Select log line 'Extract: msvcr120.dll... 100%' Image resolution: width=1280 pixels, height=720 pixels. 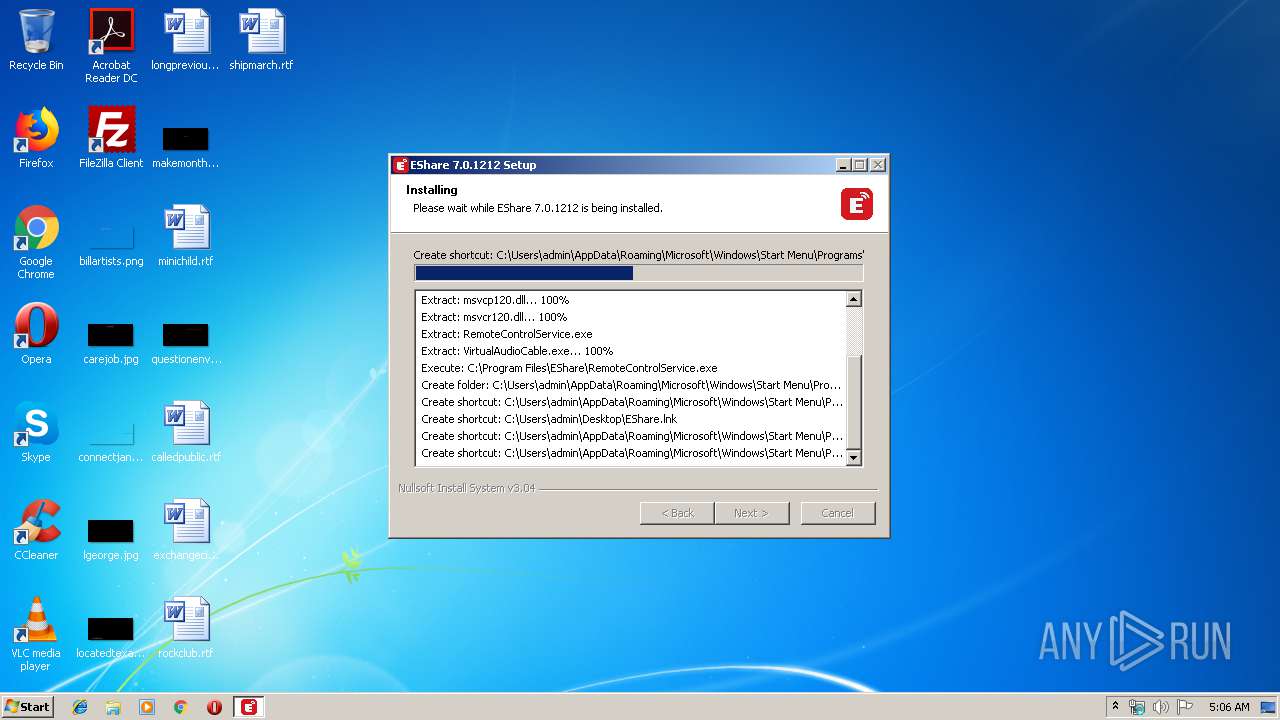point(494,317)
